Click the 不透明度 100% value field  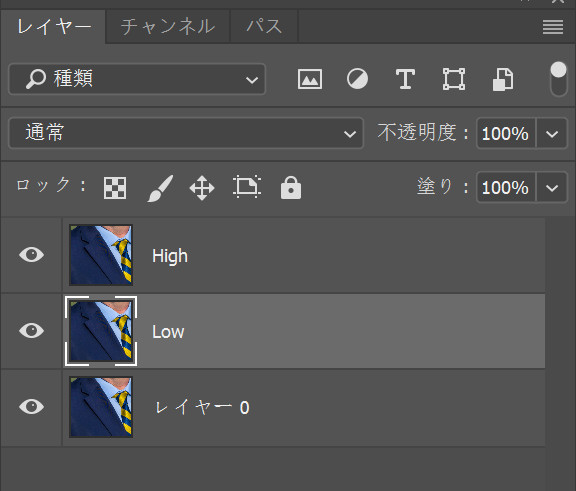point(505,133)
